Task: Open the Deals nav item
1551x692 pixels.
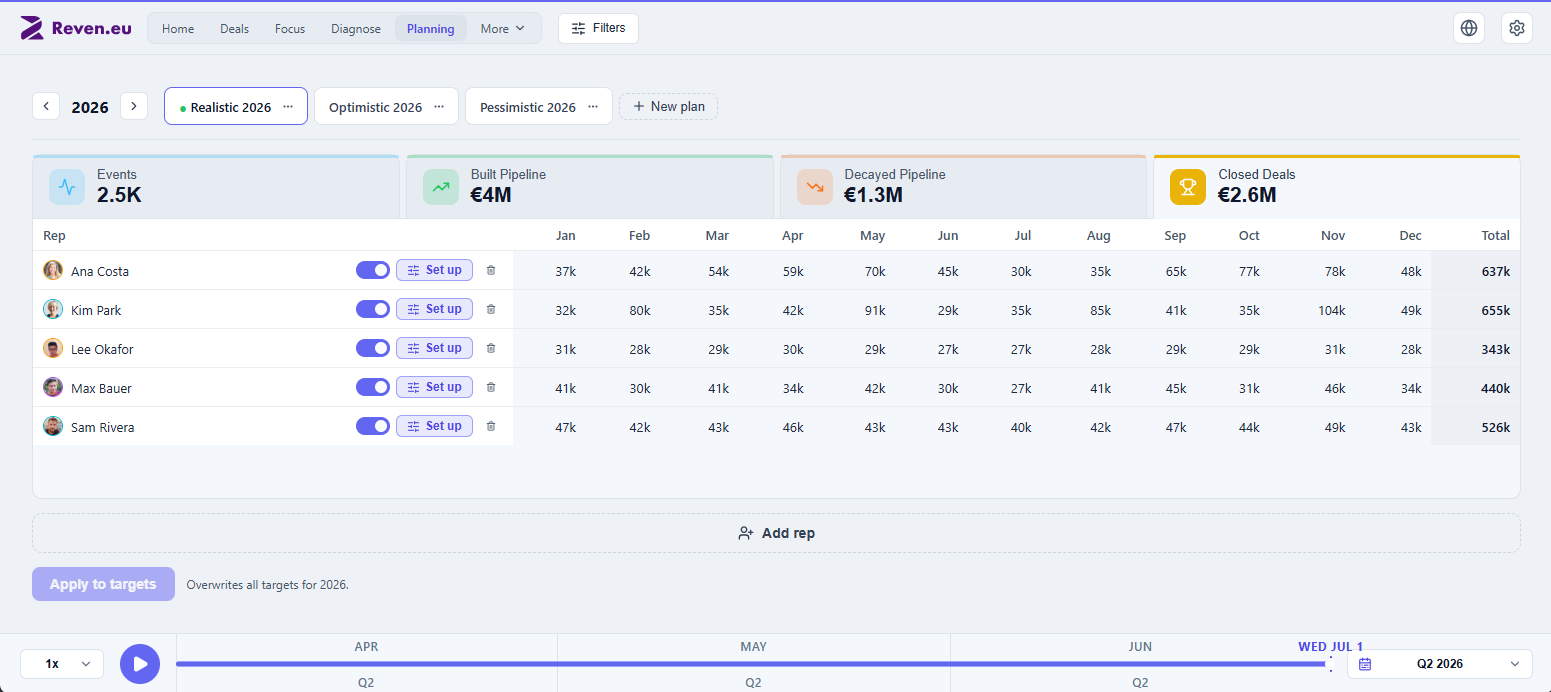Action: [x=234, y=28]
